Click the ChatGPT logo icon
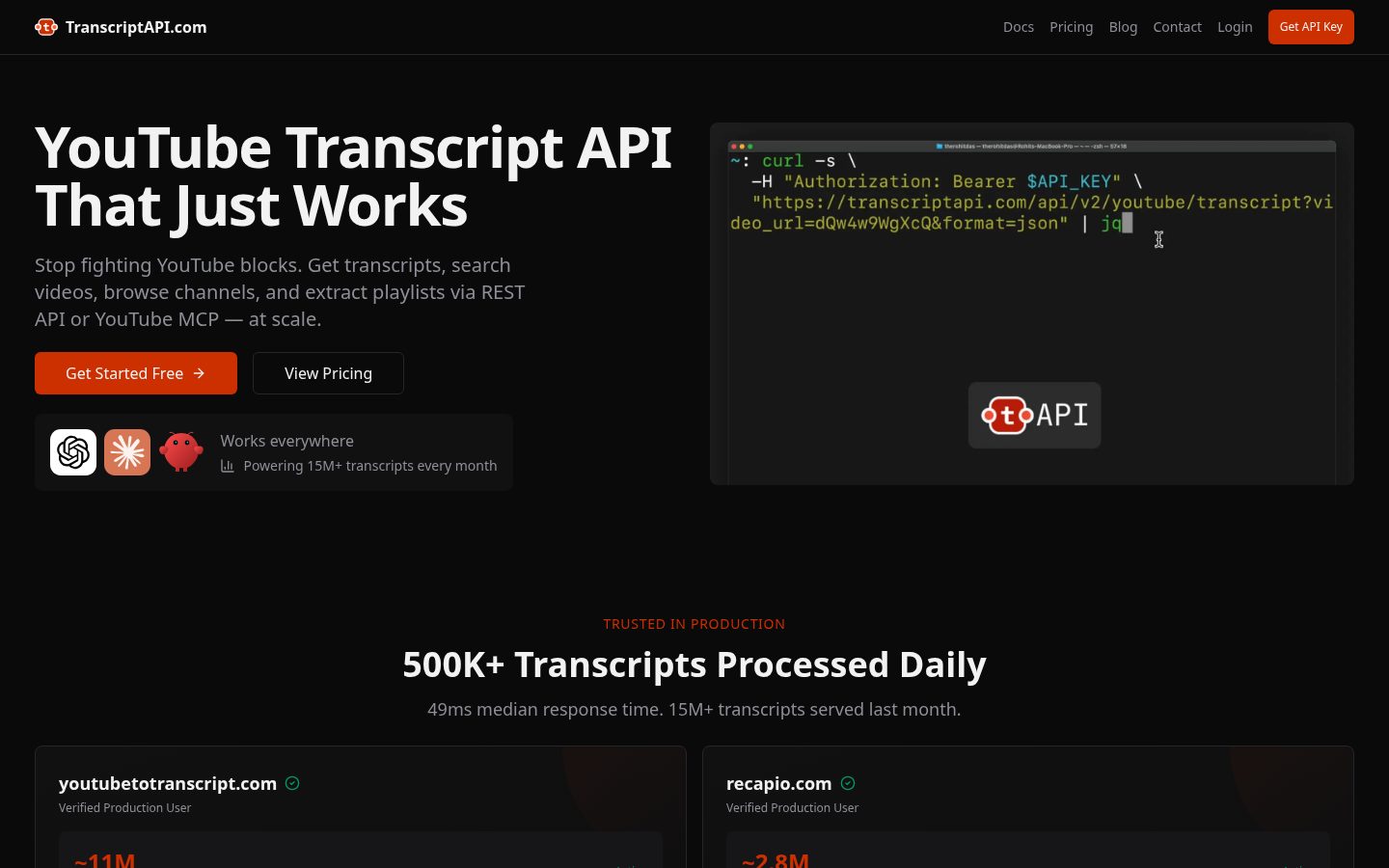Image resolution: width=1389 pixels, height=868 pixels. 73,452
